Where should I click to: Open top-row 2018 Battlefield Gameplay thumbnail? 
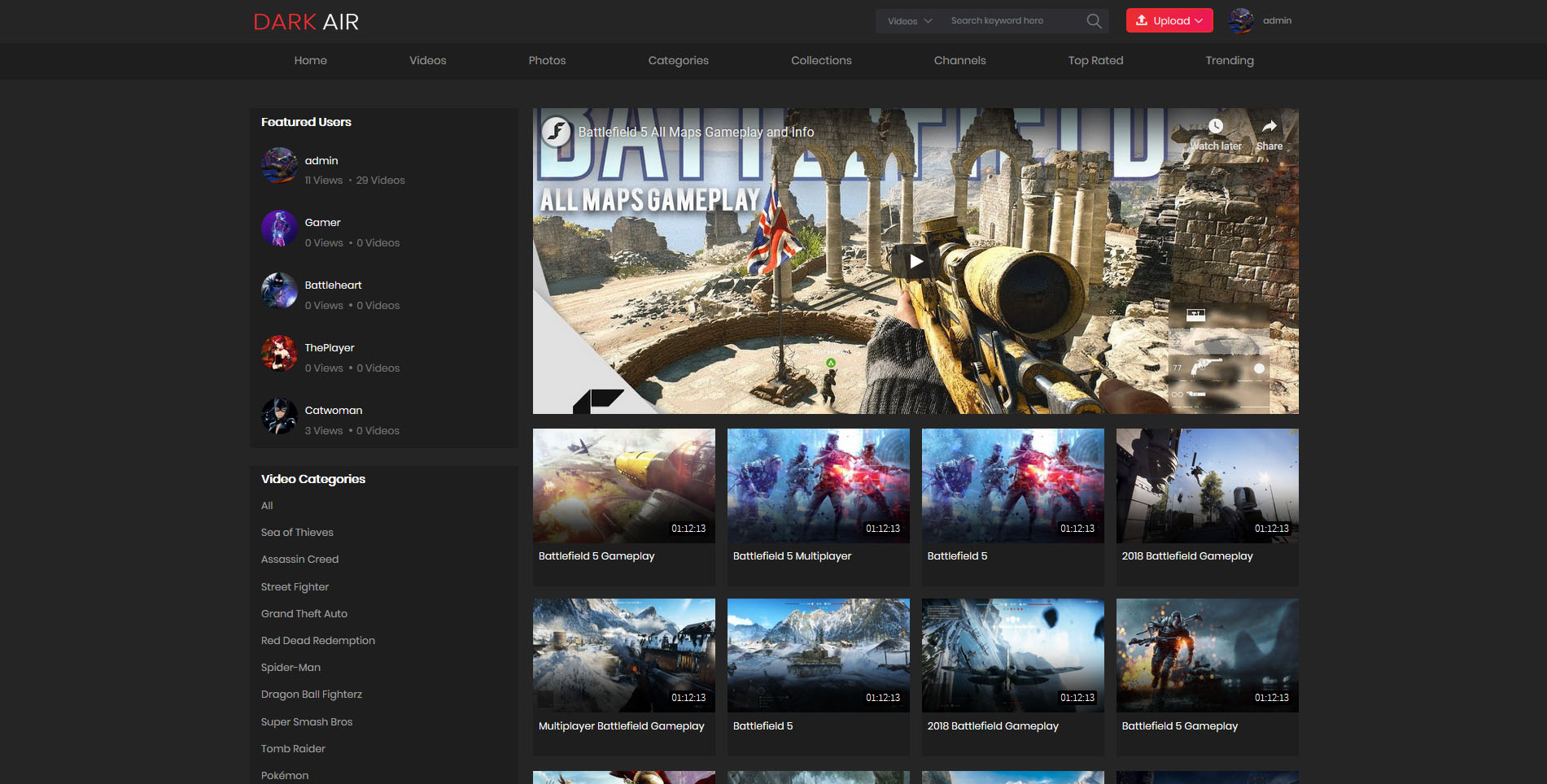[1207, 486]
